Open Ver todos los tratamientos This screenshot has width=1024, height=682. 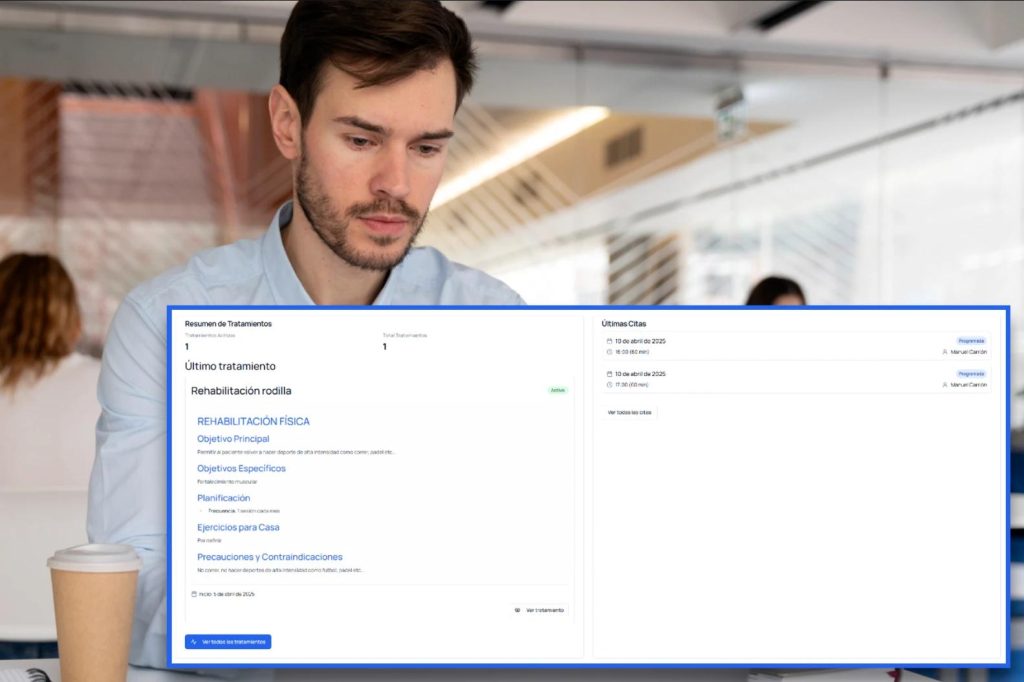click(x=228, y=642)
